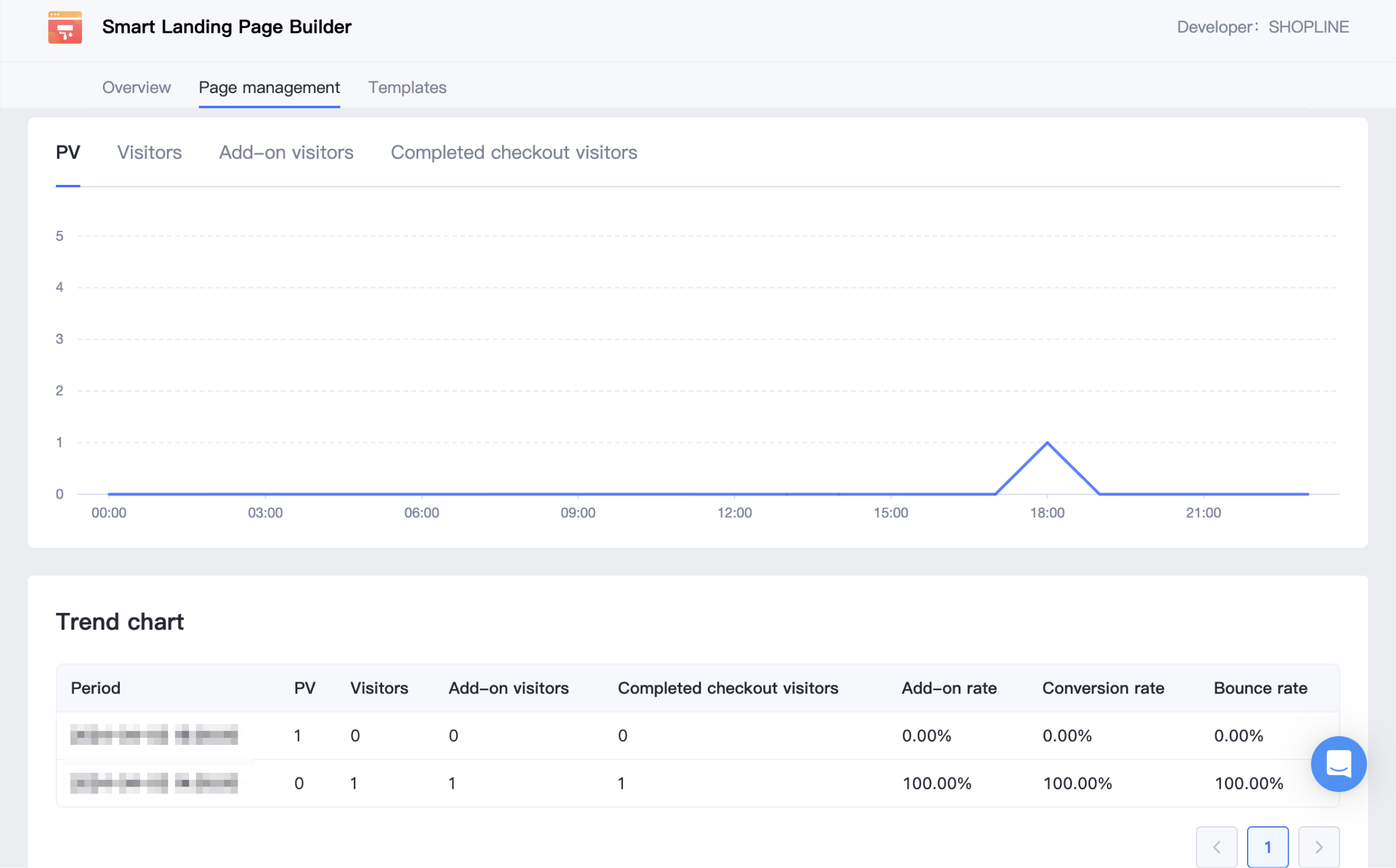Select the Page management tab
The width and height of the screenshot is (1396, 868).
(x=269, y=87)
